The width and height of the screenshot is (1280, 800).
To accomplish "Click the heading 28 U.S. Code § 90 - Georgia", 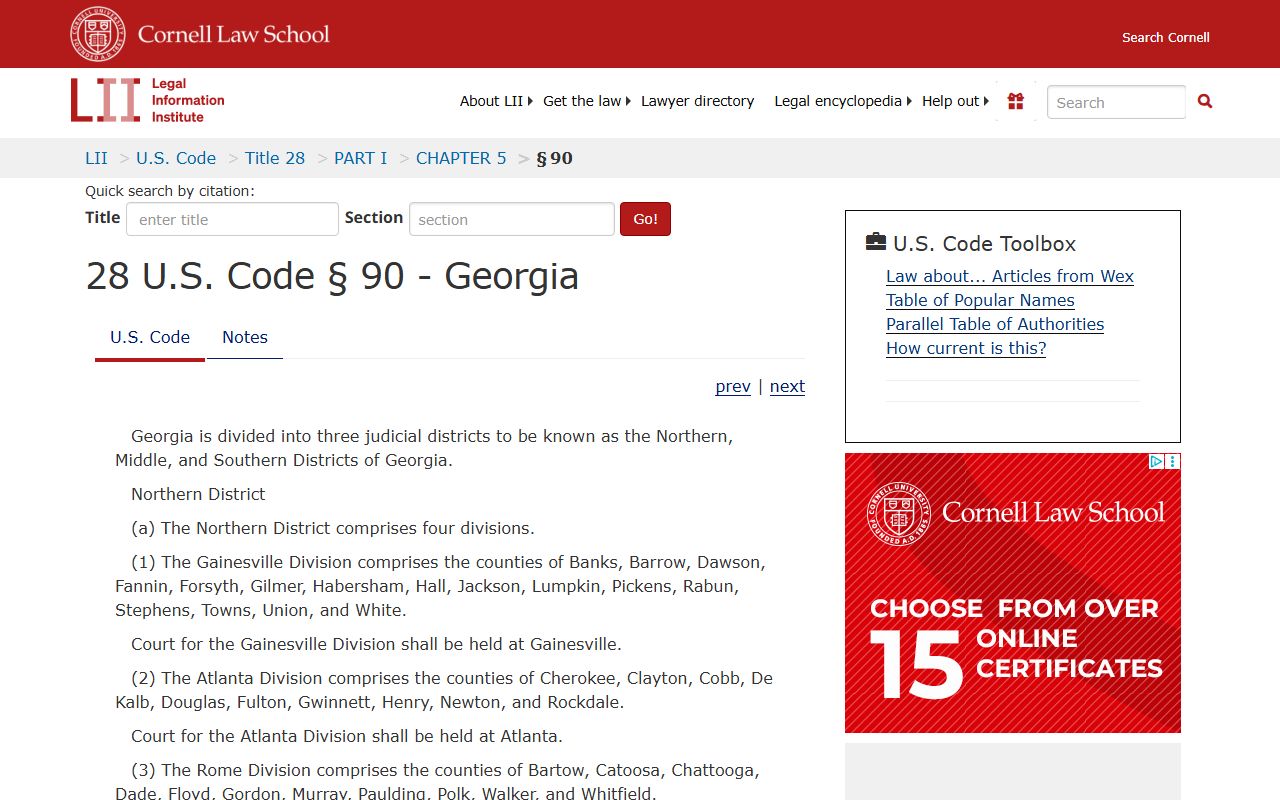I will (332, 276).
